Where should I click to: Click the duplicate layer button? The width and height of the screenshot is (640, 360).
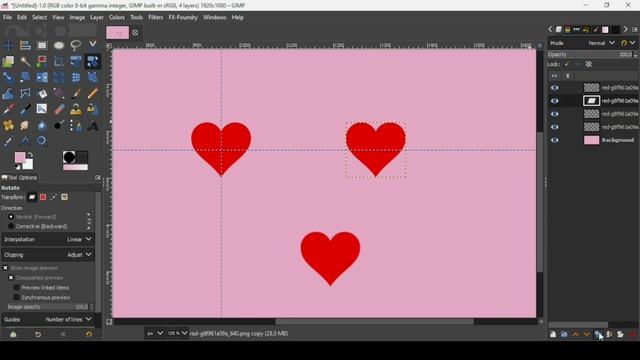(598, 334)
